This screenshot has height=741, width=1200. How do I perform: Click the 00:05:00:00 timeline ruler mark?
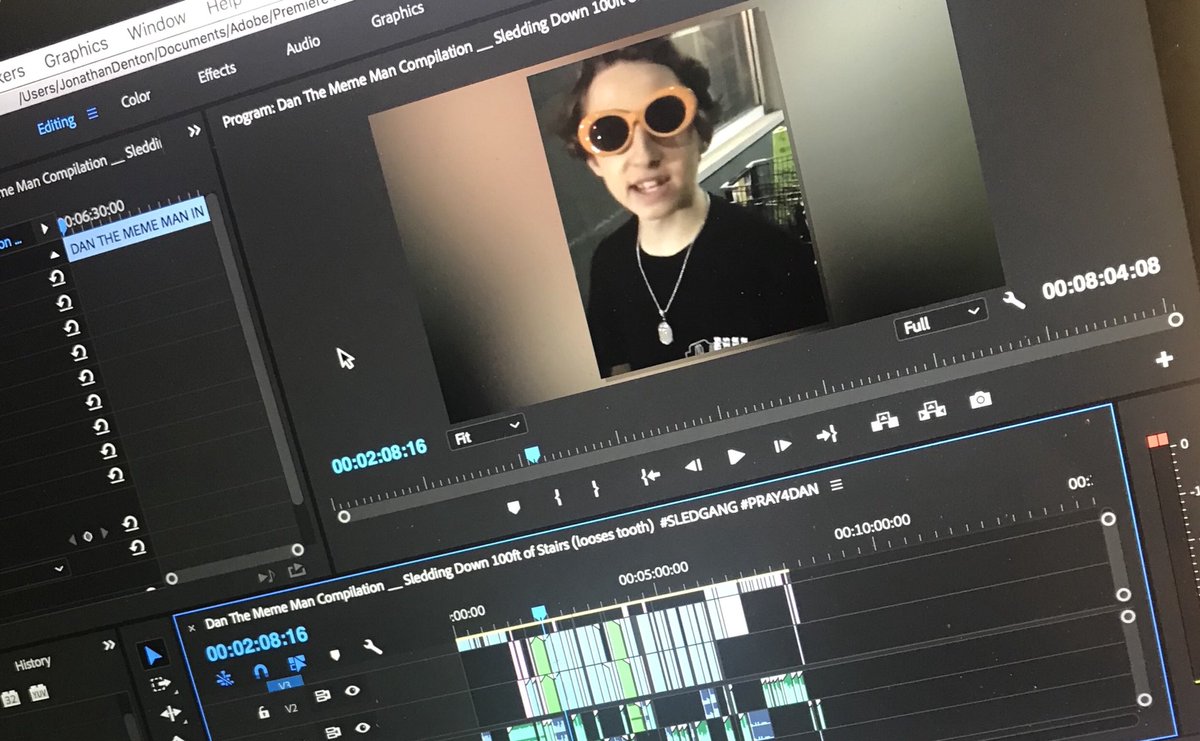click(653, 576)
